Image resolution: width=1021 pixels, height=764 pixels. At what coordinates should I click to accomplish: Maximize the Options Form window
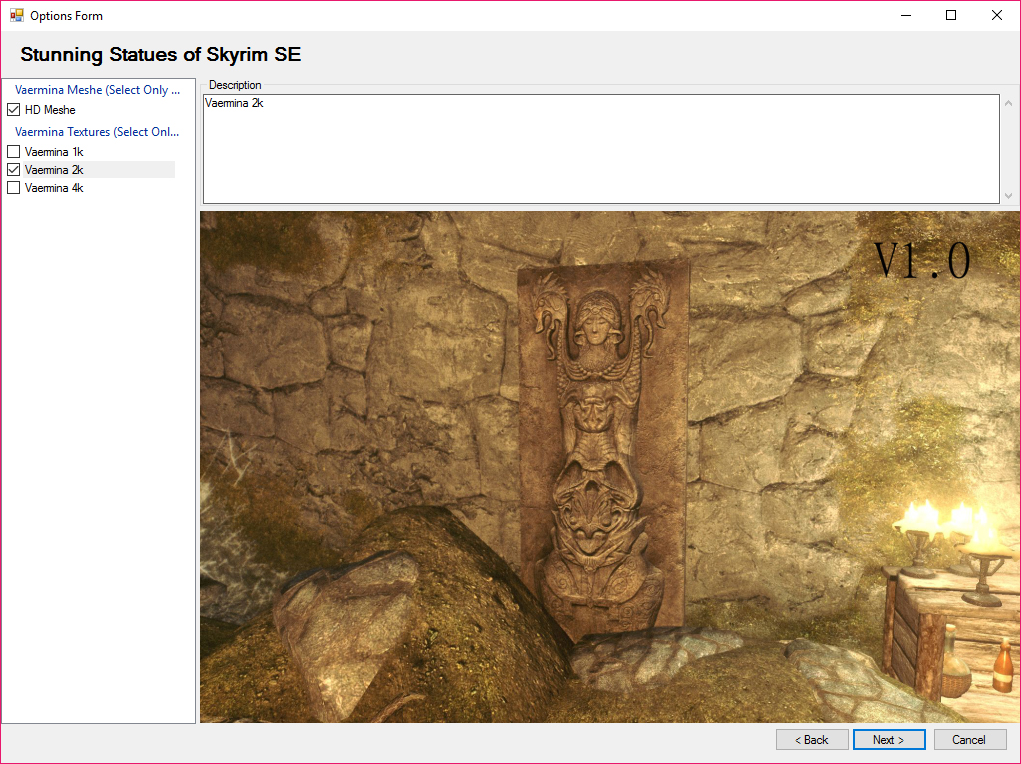point(951,16)
